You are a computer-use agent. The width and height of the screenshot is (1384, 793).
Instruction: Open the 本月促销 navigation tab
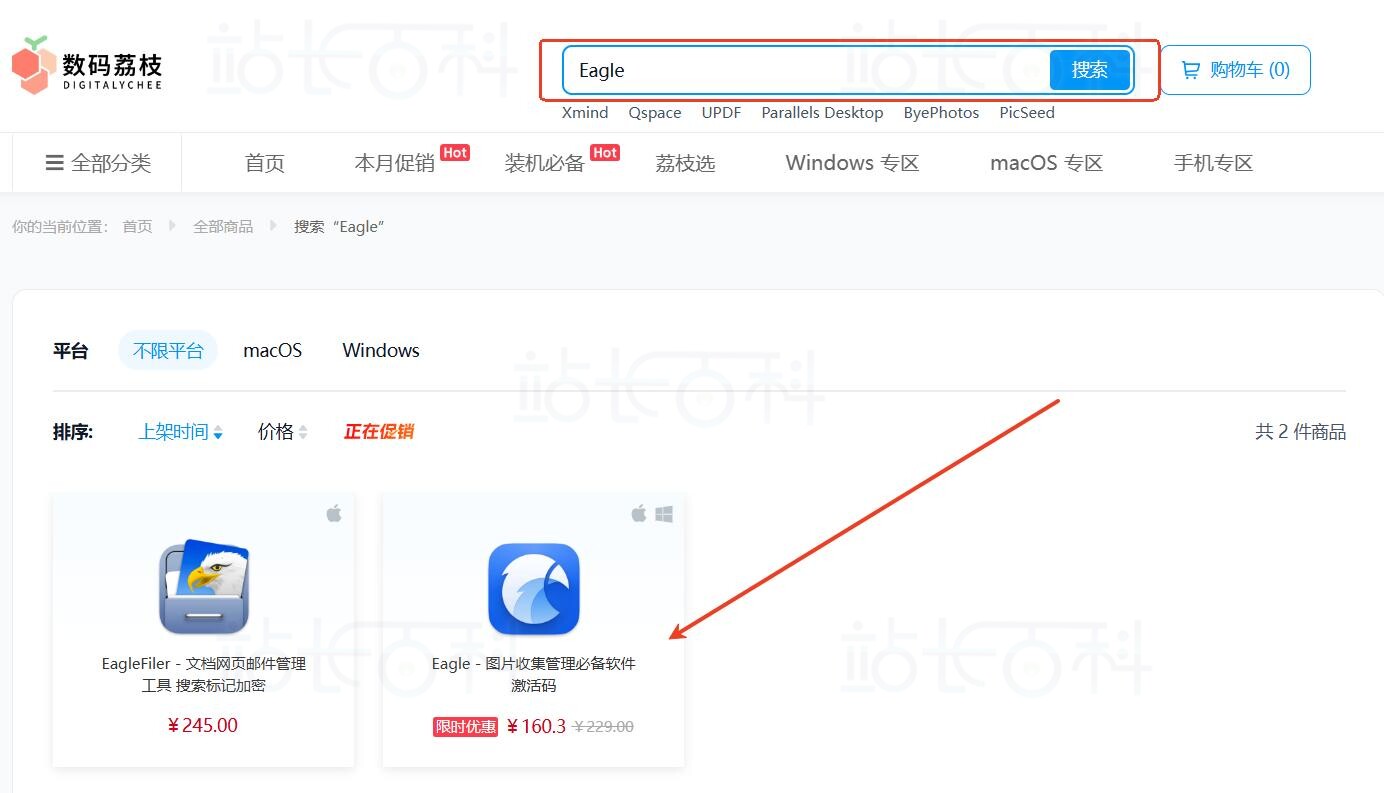(x=395, y=163)
